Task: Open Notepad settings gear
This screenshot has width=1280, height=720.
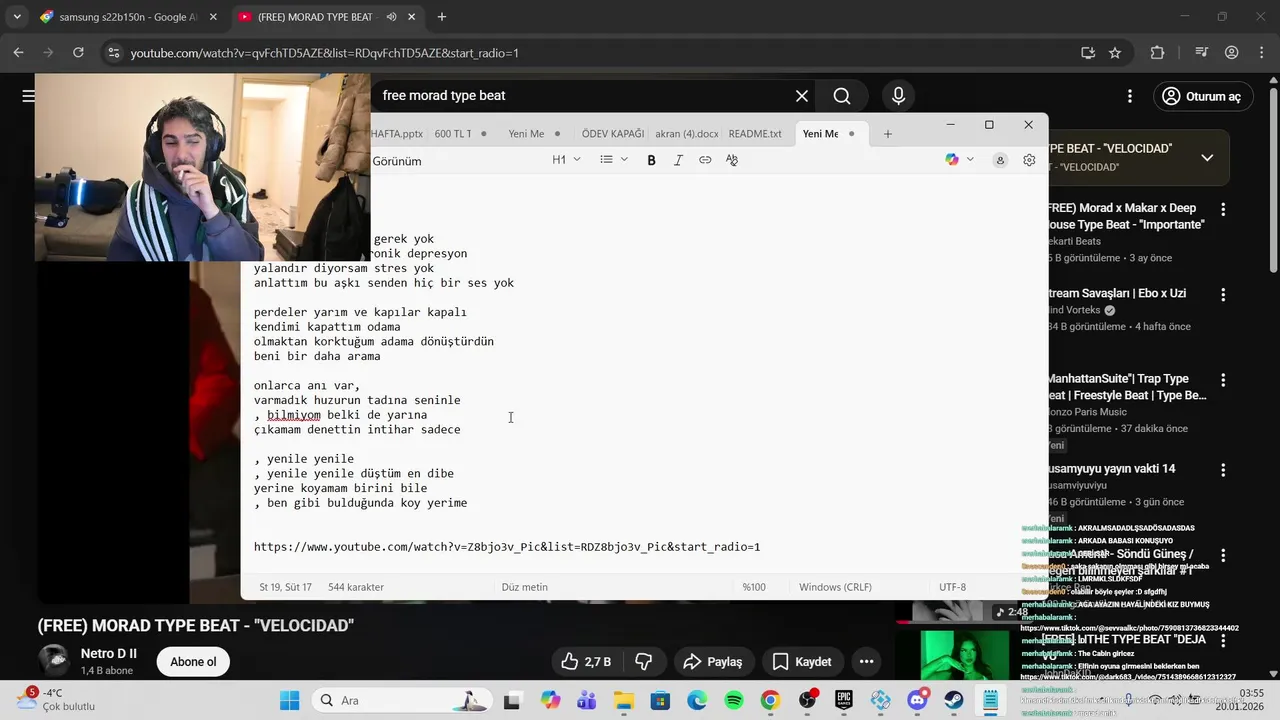Action: [x=1029, y=160]
